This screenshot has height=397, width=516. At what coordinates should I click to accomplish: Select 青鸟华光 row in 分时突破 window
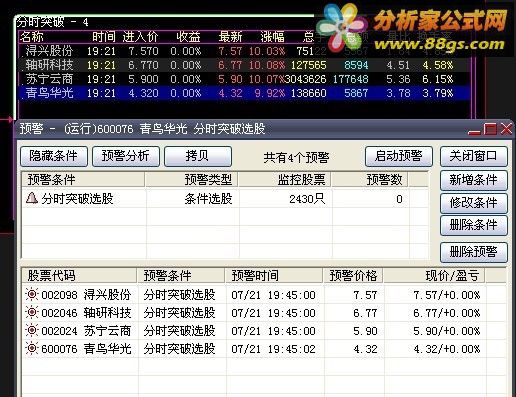244,93
